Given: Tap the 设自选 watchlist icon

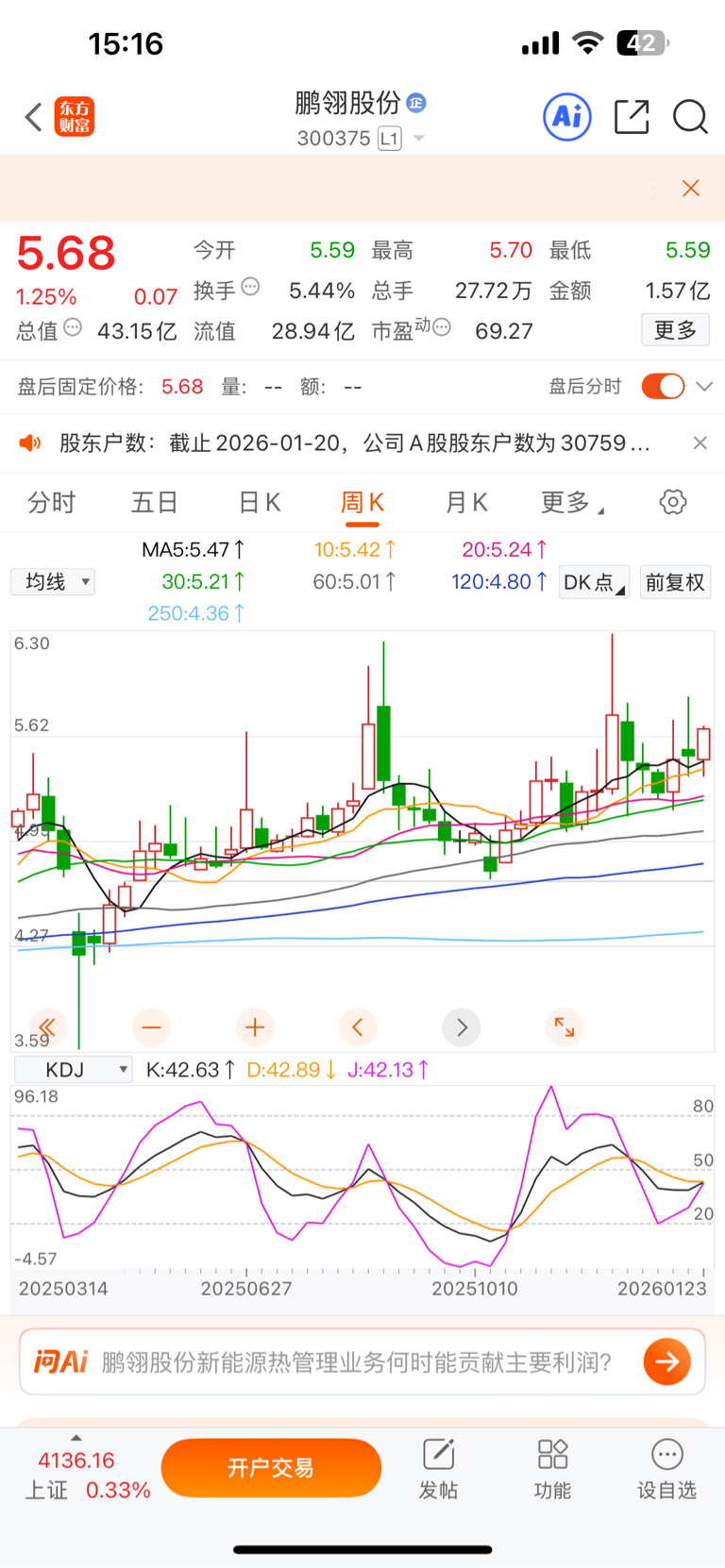Looking at the screenshot, I should (x=667, y=1456).
